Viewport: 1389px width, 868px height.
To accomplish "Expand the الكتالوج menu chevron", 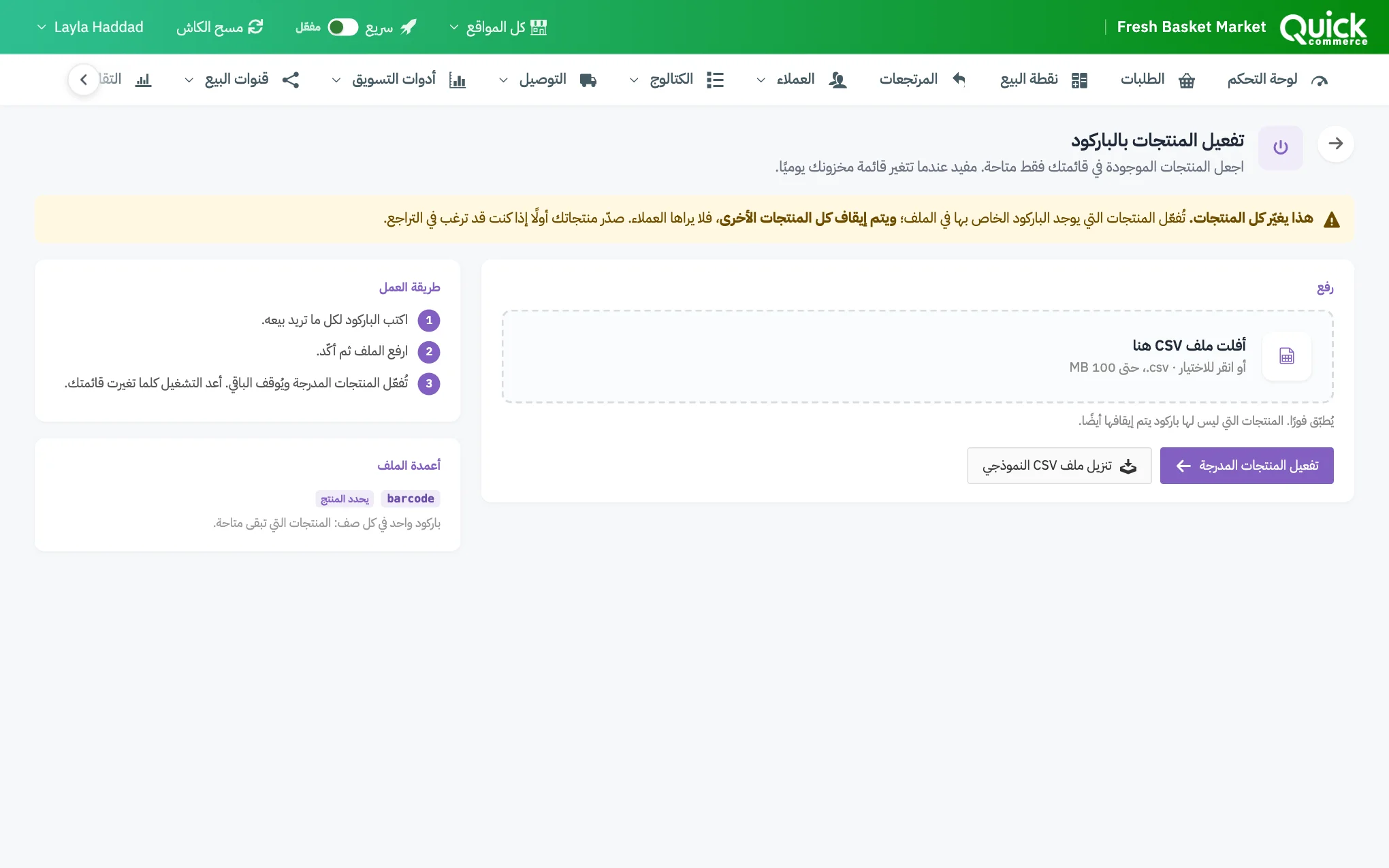I will click(x=634, y=80).
